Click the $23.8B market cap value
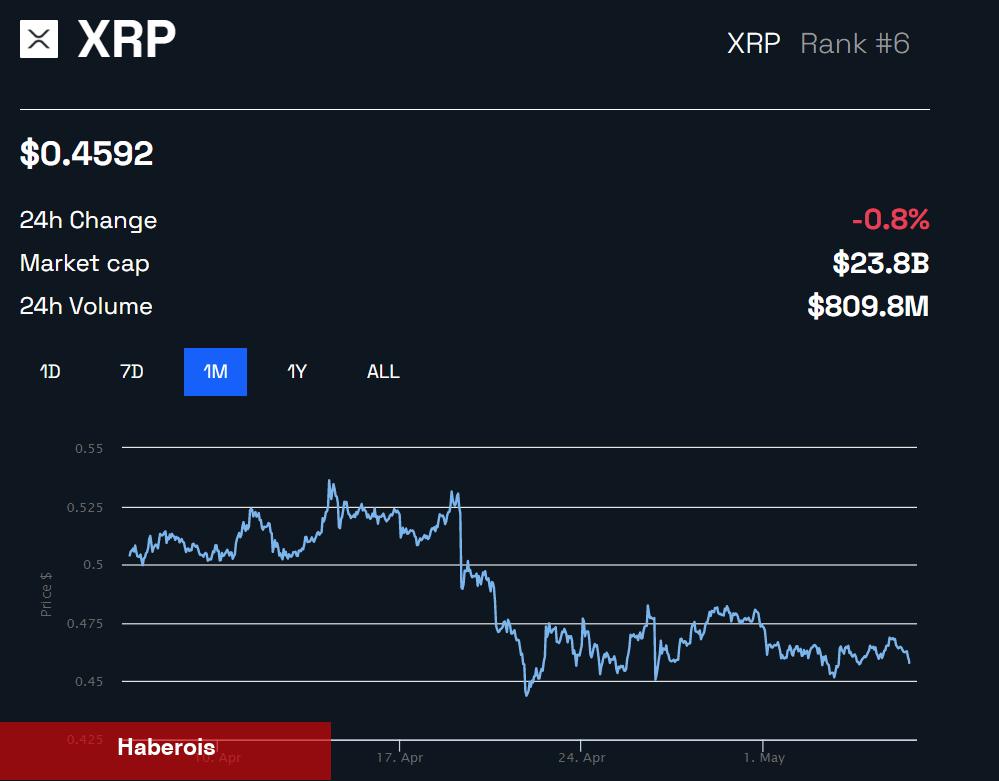The image size is (999, 781). [881, 263]
